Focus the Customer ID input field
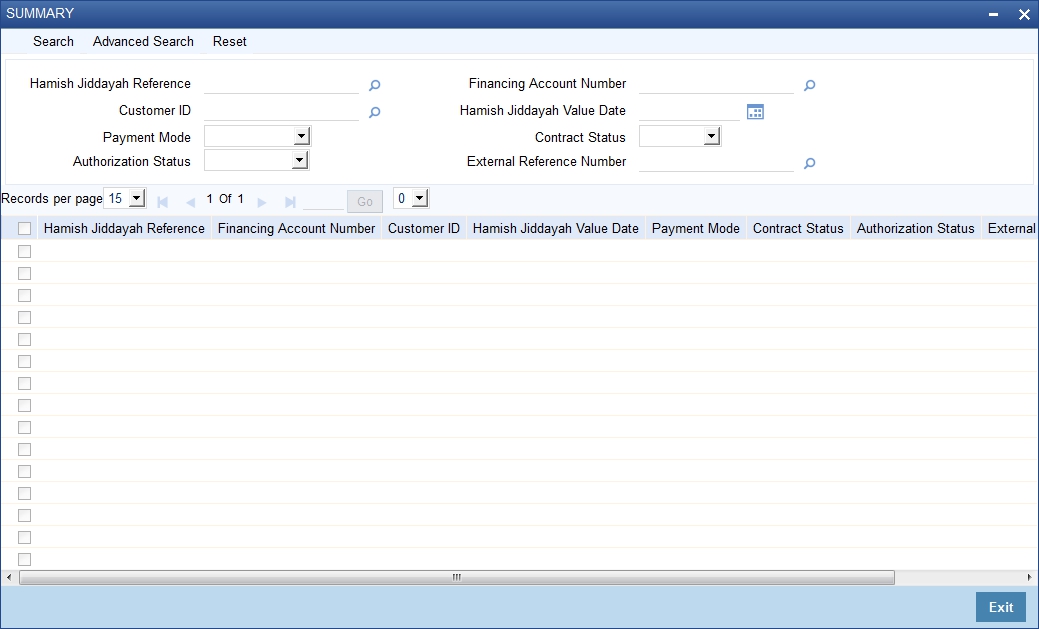Viewport: 1039px width, 629px height. [x=282, y=111]
